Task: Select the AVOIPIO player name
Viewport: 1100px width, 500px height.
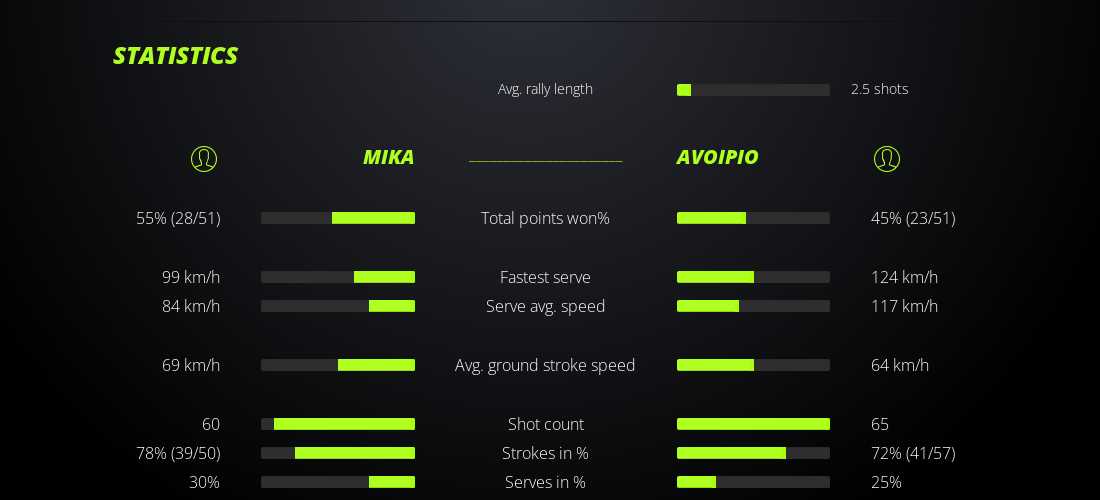Action: coord(717,157)
